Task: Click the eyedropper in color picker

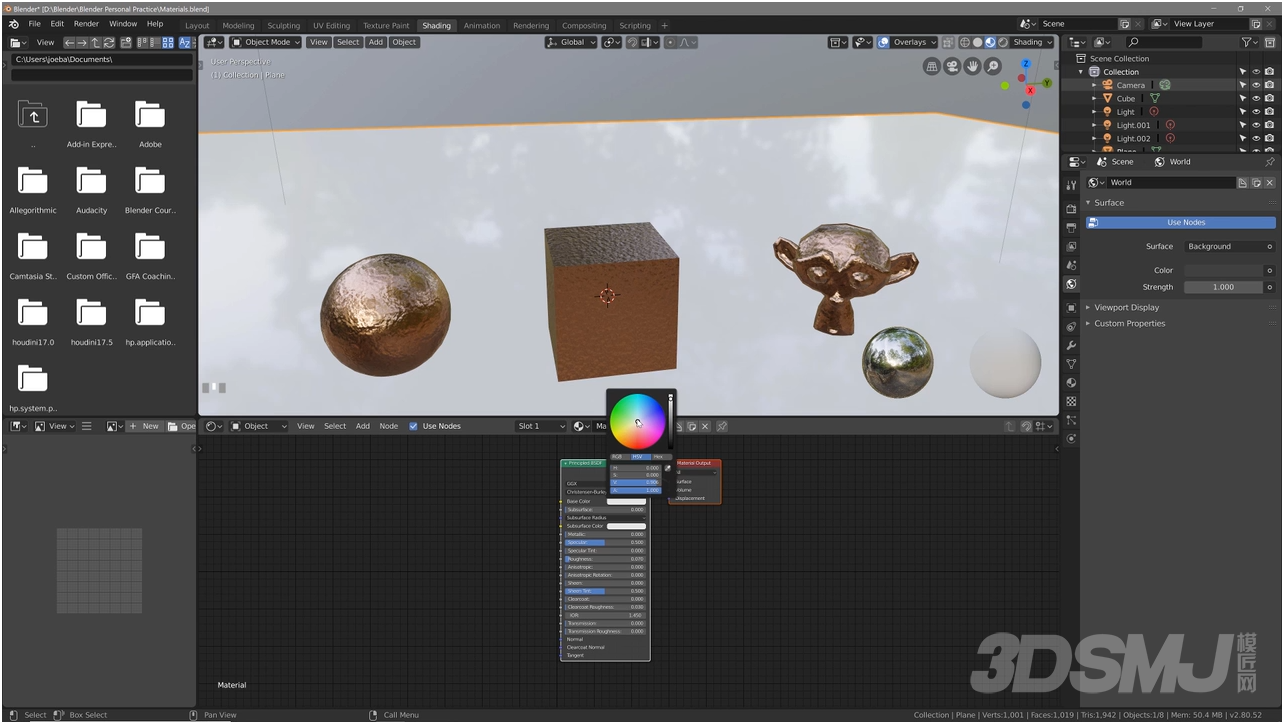Action: (x=667, y=468)
